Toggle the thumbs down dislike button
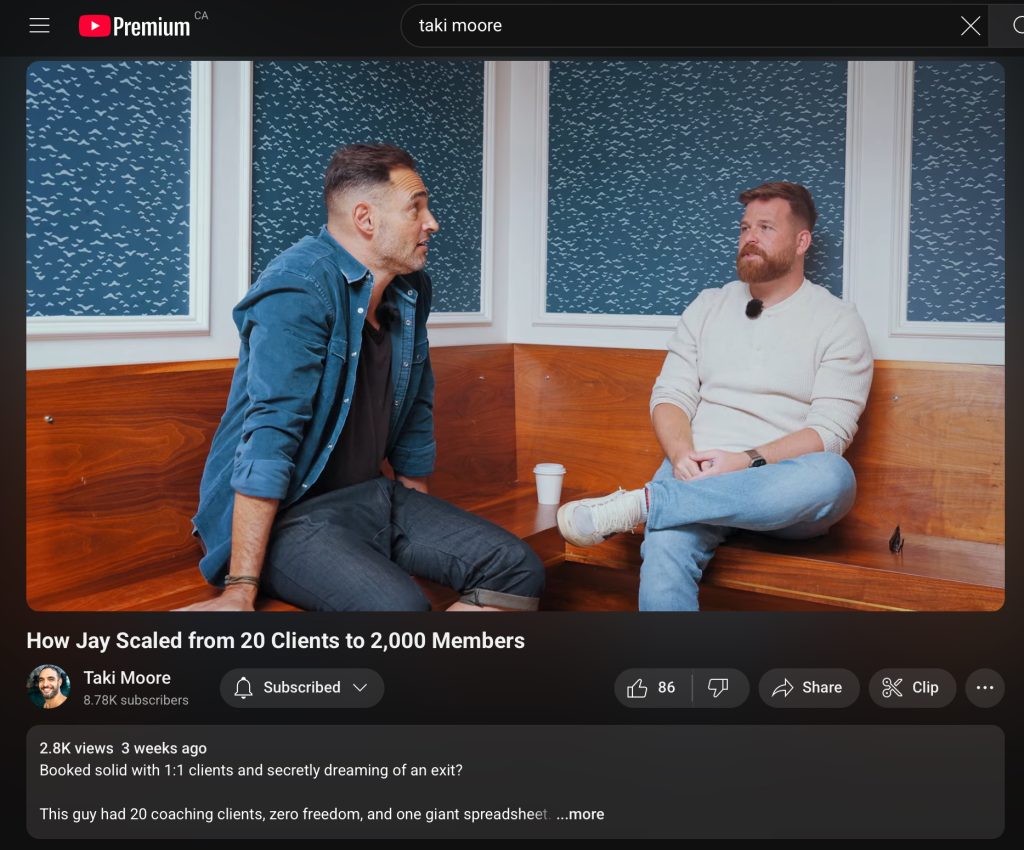This screenshot has height=850, width=1024. [x=718, y=688]
